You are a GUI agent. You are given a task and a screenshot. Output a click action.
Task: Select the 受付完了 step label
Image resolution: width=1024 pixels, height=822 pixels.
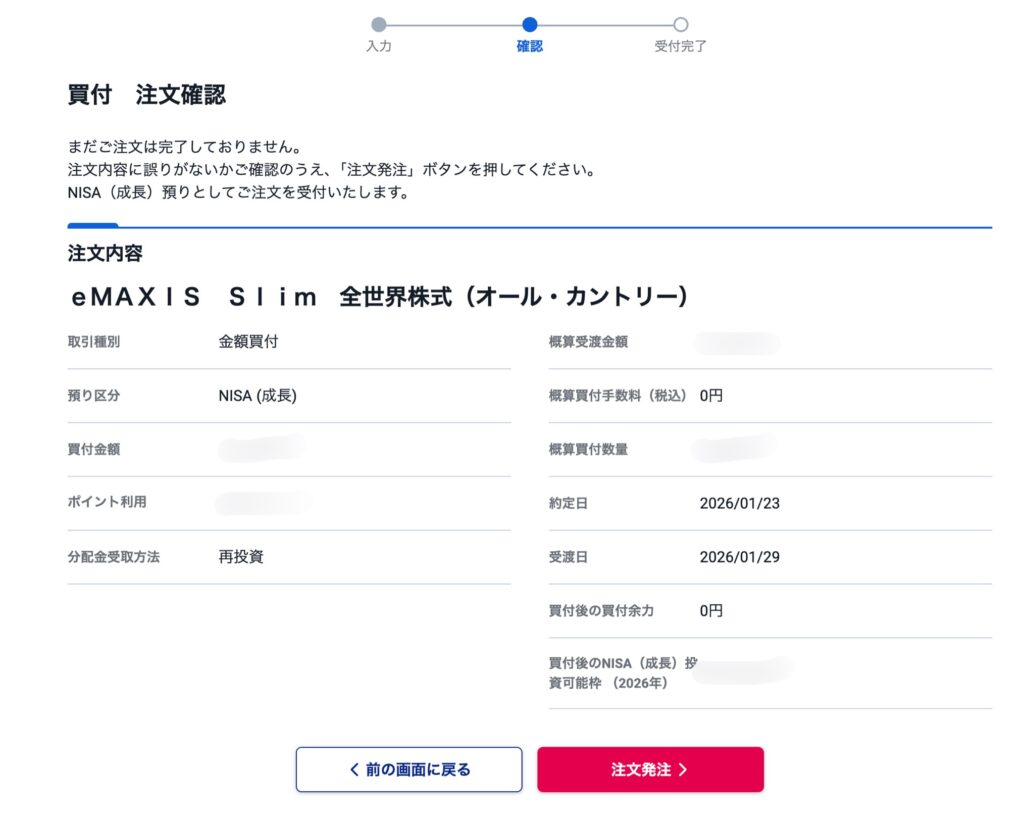[680, 46]
